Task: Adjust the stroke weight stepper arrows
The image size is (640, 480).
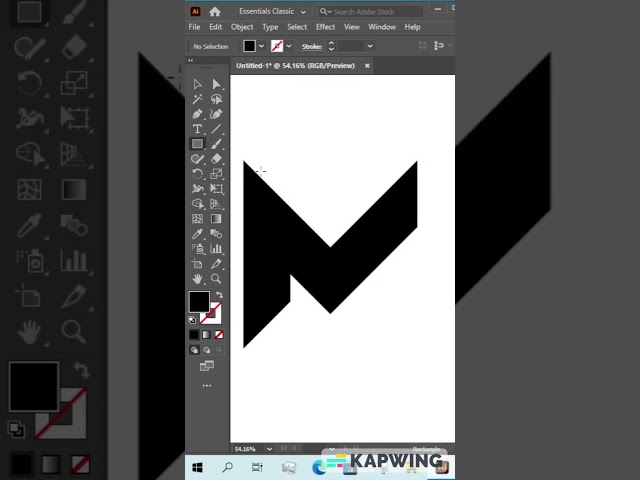Action: (331, 46)
